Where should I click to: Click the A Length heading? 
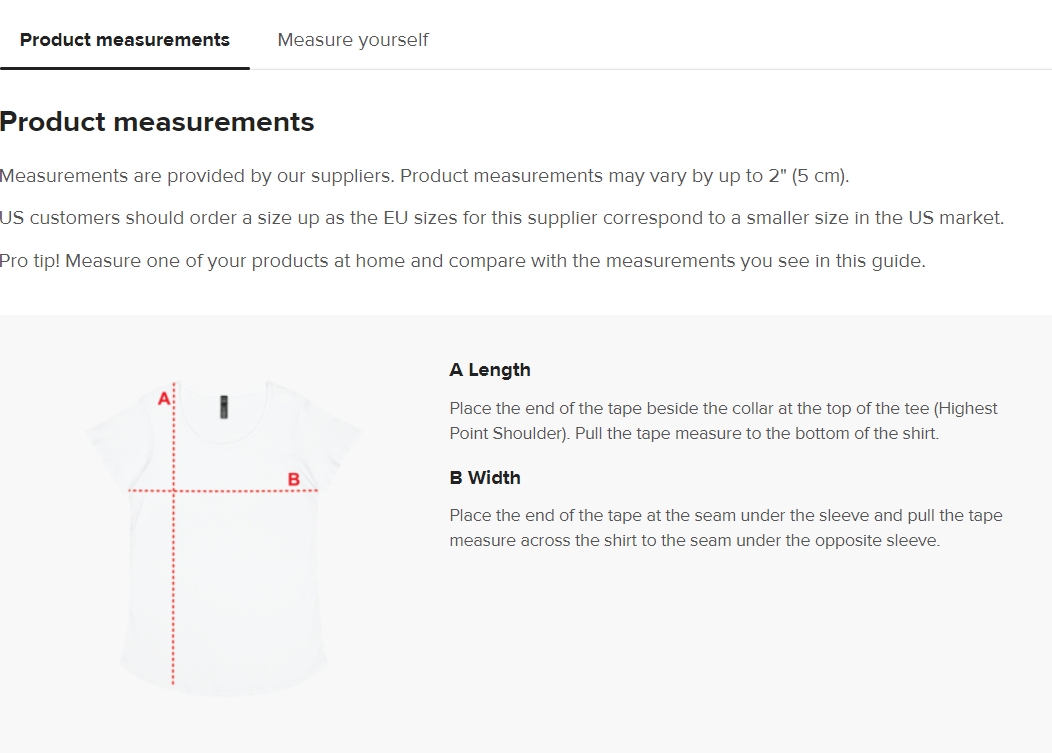pos(490,370)
